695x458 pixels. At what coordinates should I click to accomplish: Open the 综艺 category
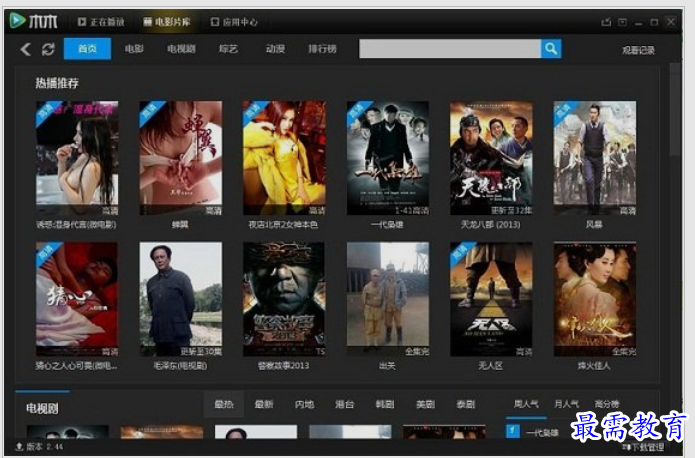point(228,49)
